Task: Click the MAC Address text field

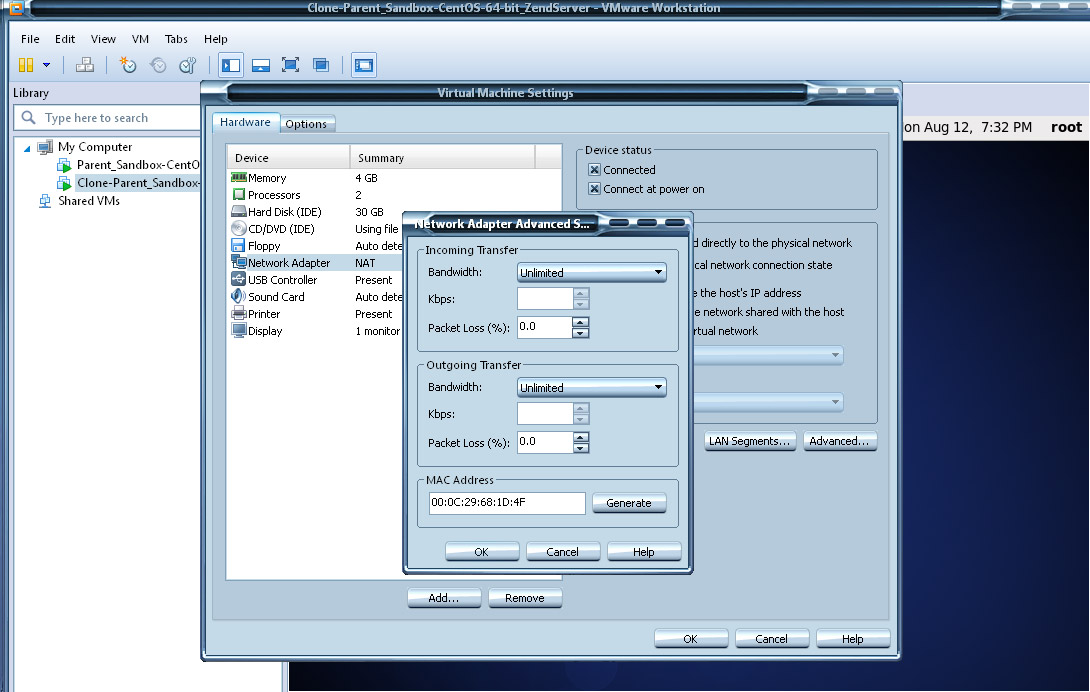Action: pyautogui.click(x=507, y=503)
